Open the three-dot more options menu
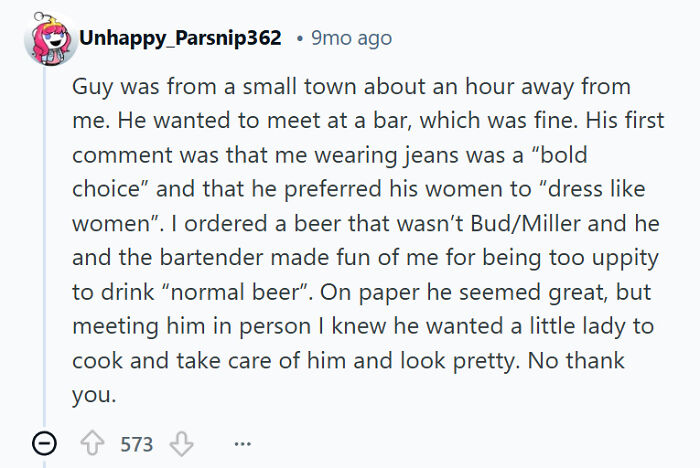The width and height of the screenshot is (700, 468). tap(241, 444)
